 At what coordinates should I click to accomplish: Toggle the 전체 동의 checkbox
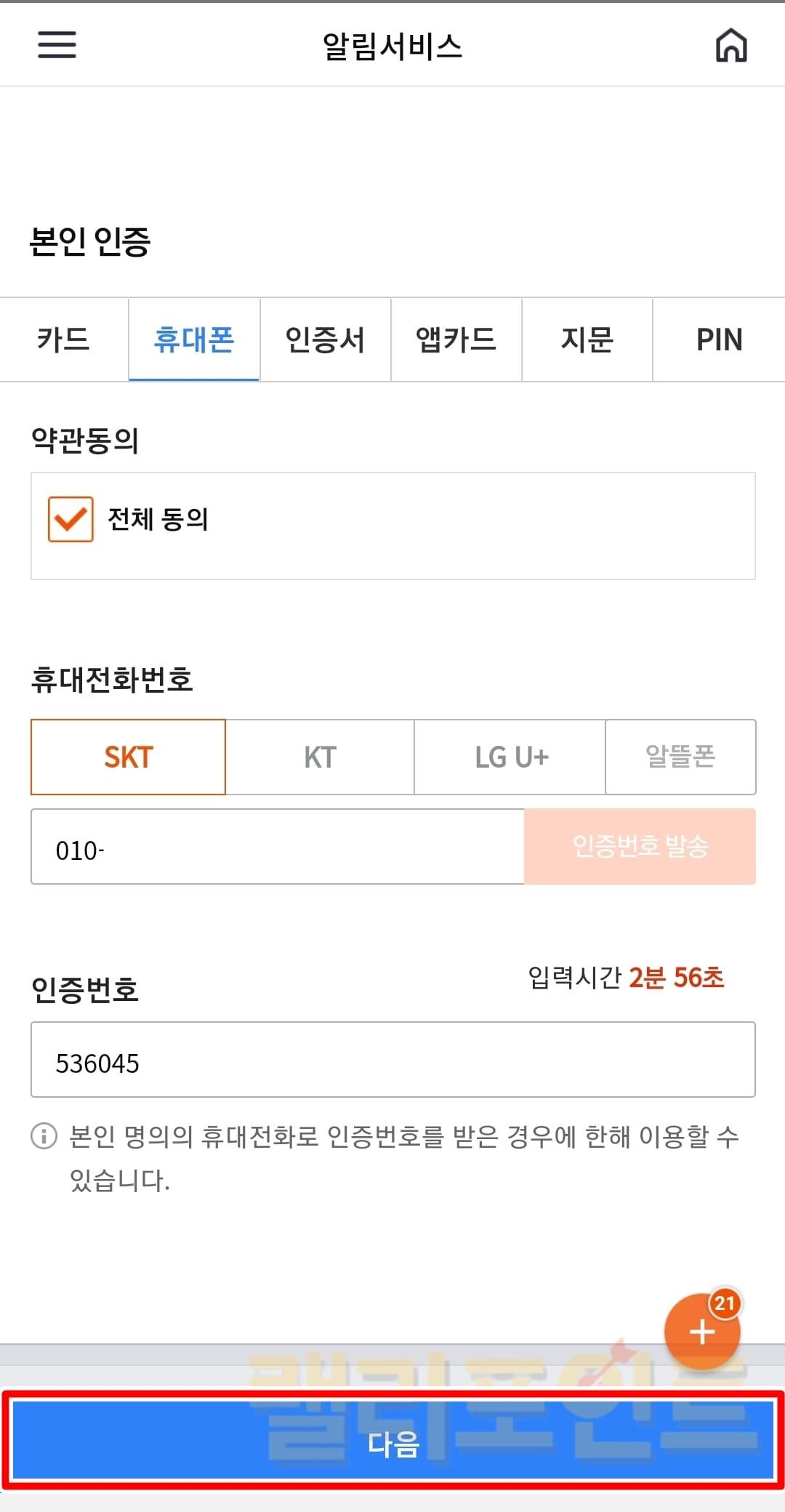71,519
